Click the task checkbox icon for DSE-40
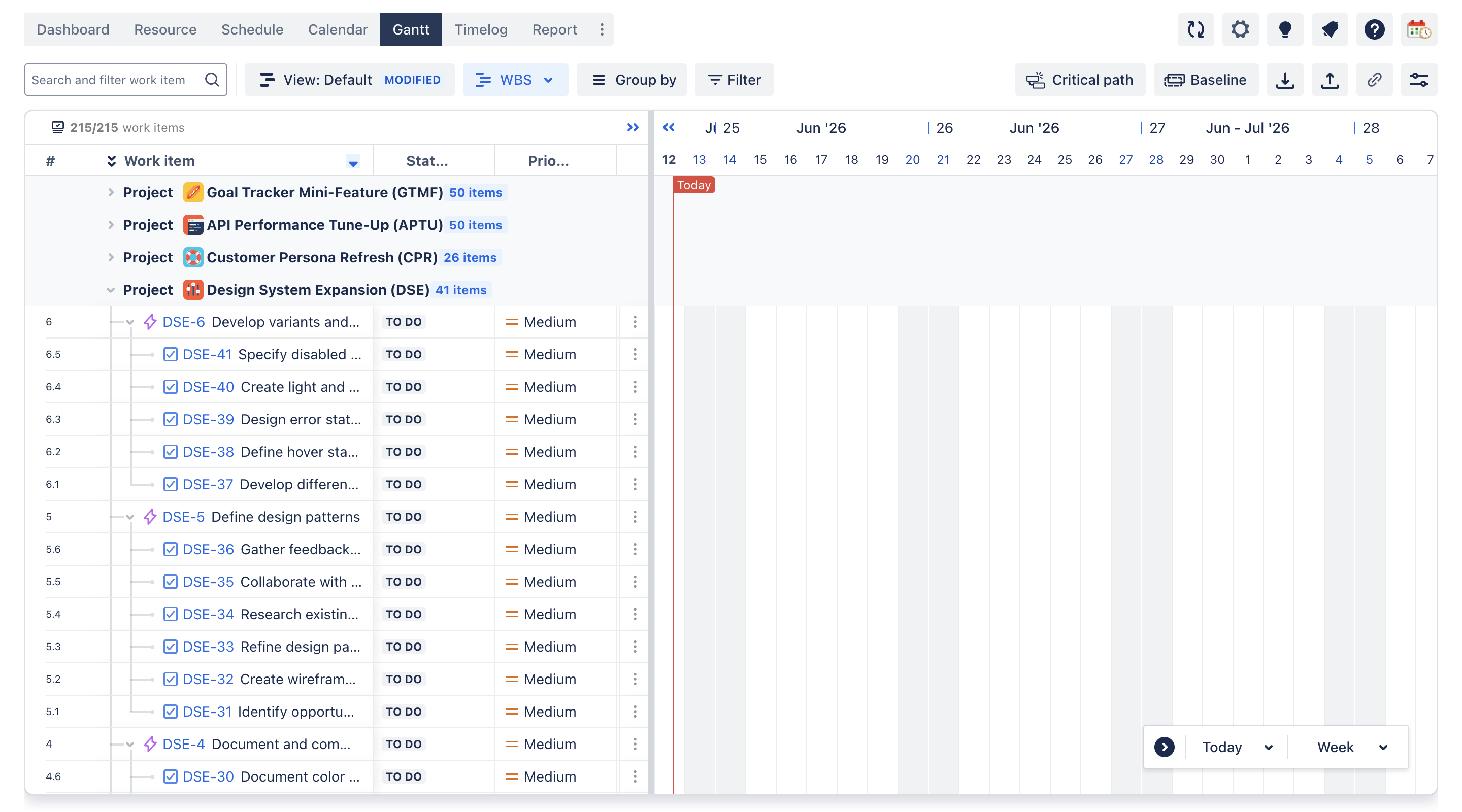Viewport: 1462px width, 812px height. point(170,386)
